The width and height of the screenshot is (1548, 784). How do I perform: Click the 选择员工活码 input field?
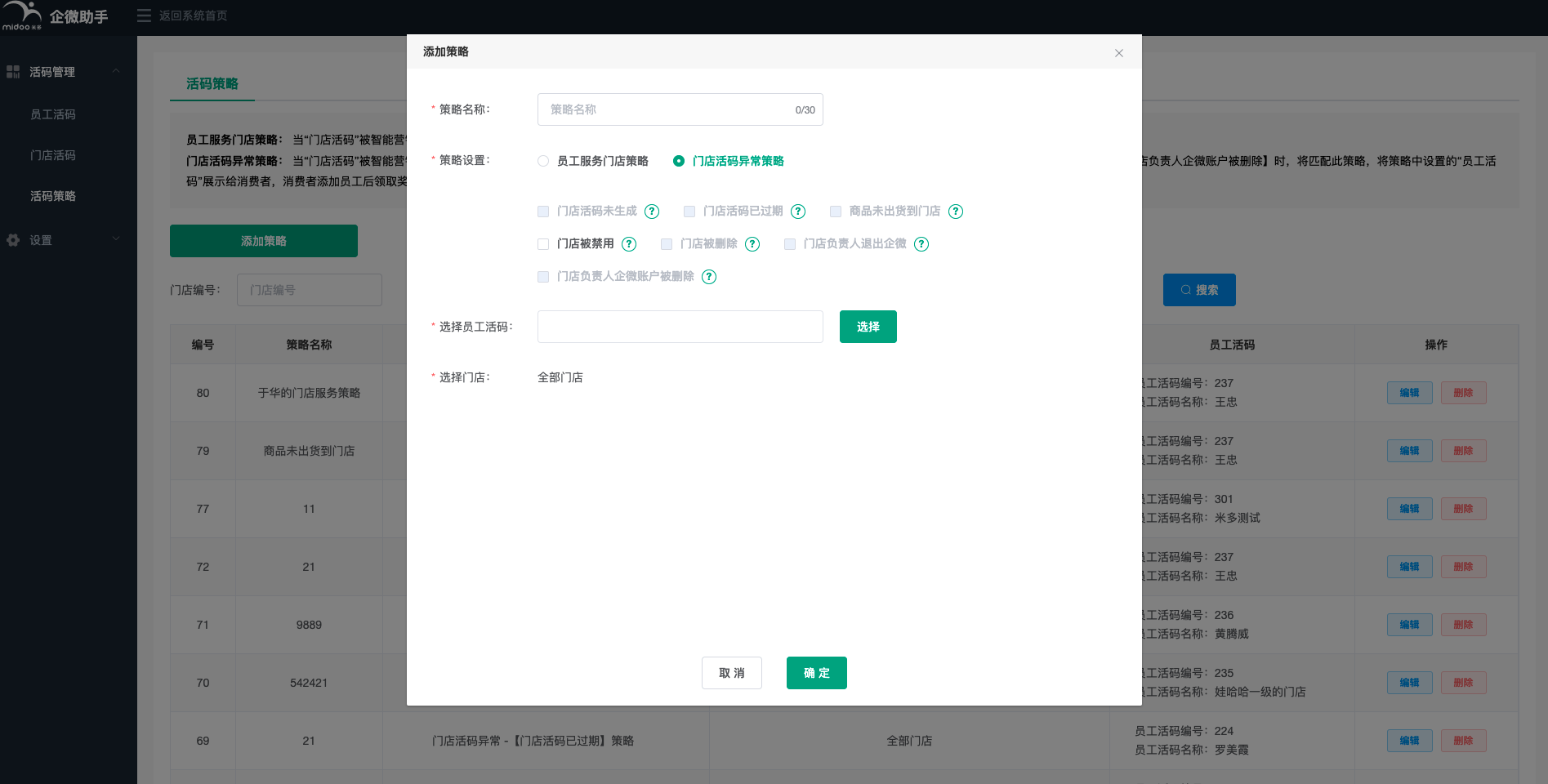680,327
